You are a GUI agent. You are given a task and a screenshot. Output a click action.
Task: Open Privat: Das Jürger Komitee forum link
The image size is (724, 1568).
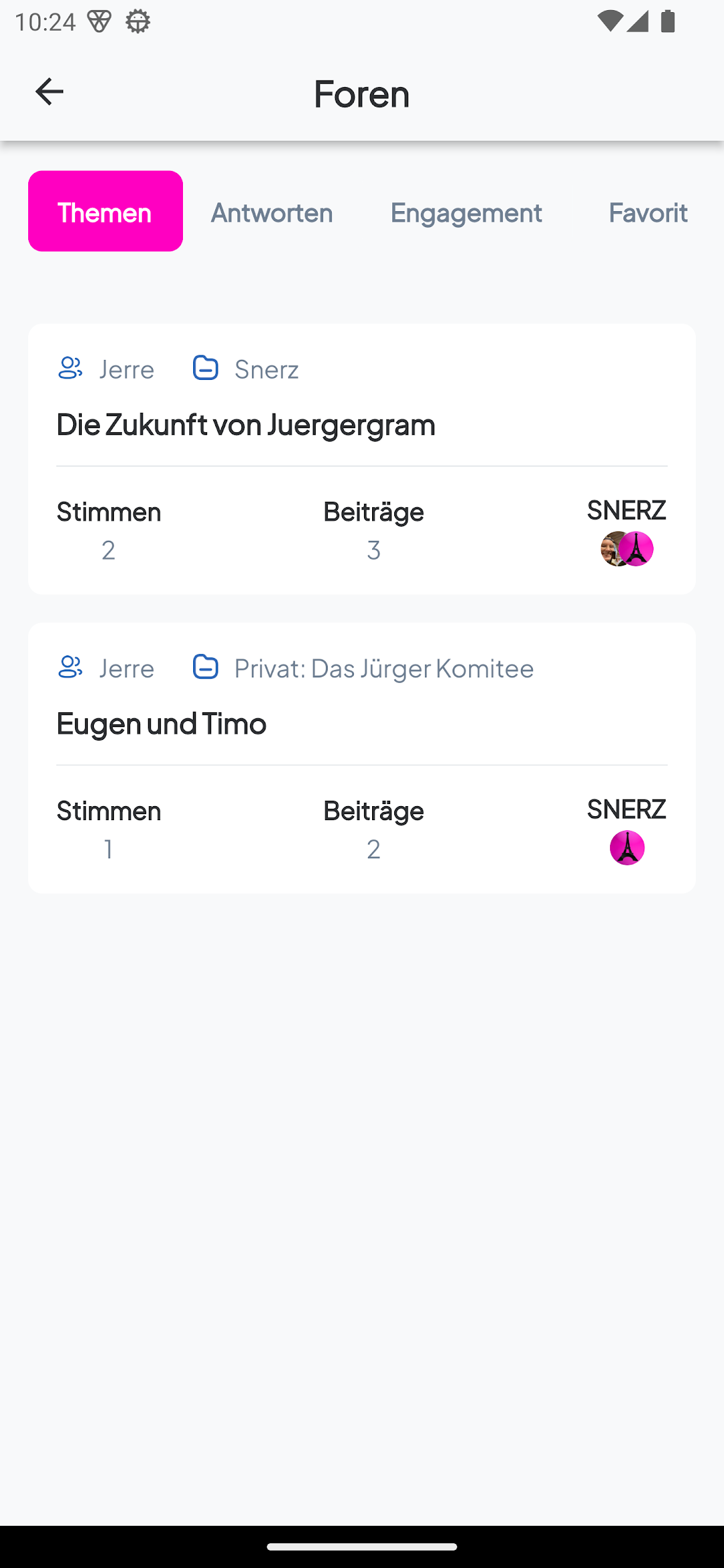pyautogui.click(x=383, y=668)
